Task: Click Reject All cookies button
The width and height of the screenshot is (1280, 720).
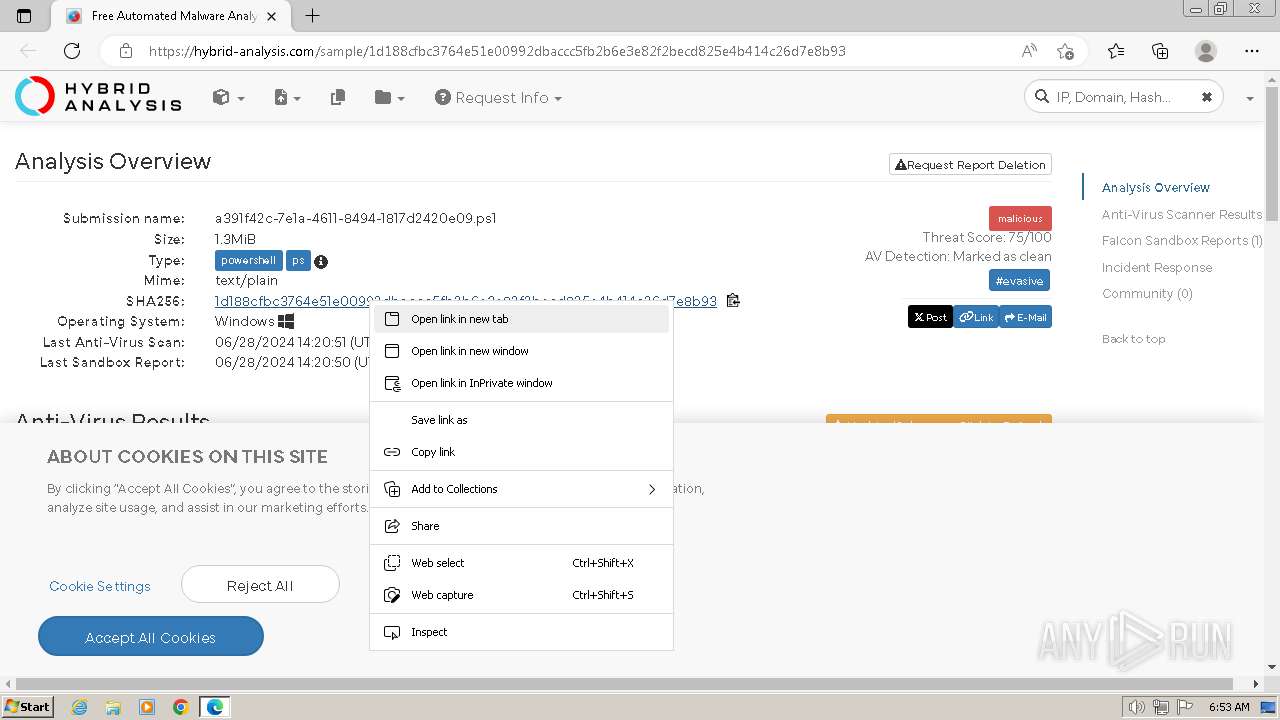Action: [260, 585]
